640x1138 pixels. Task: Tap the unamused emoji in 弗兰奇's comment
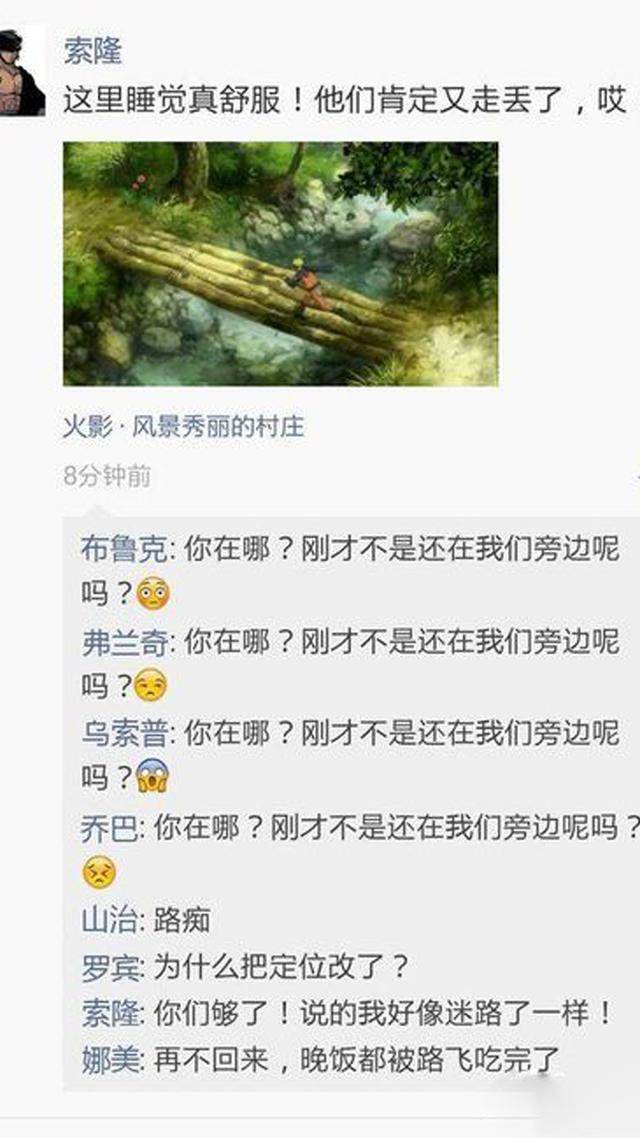point(151,686)
